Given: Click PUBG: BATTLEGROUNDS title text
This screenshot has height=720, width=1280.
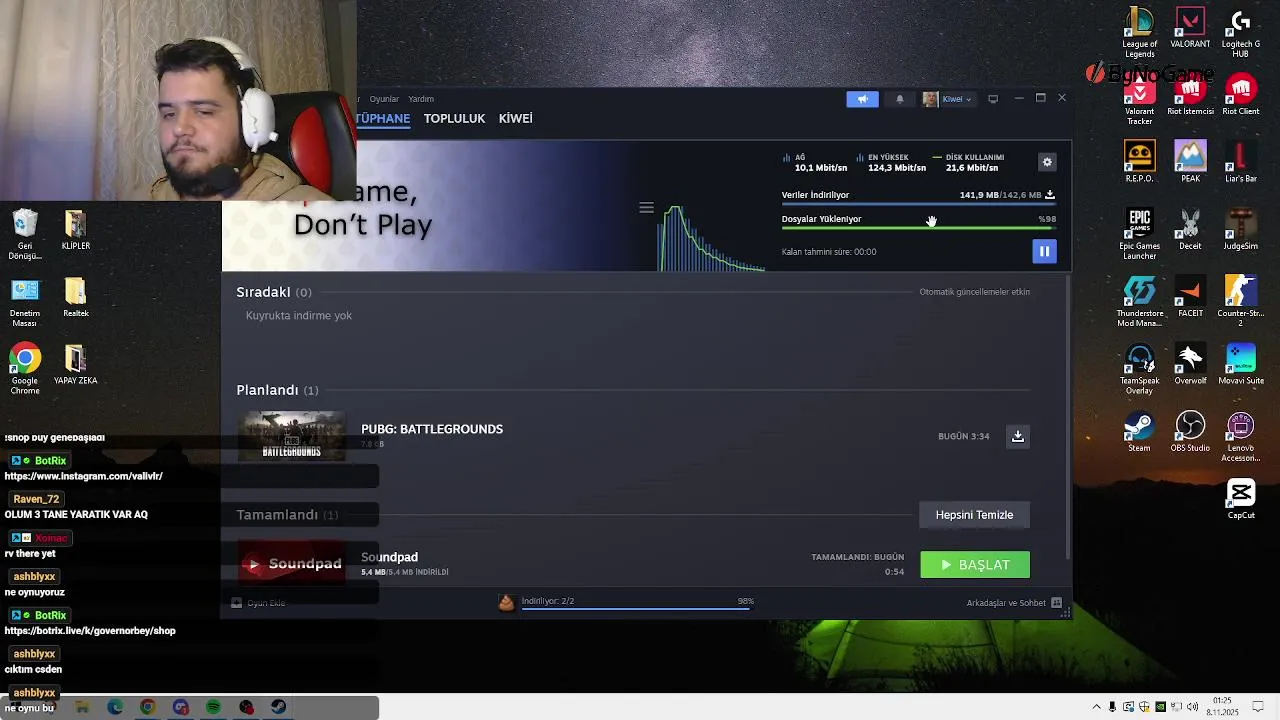Looking at the screenshot, I should pyautogui.click(x=432, y=429).
